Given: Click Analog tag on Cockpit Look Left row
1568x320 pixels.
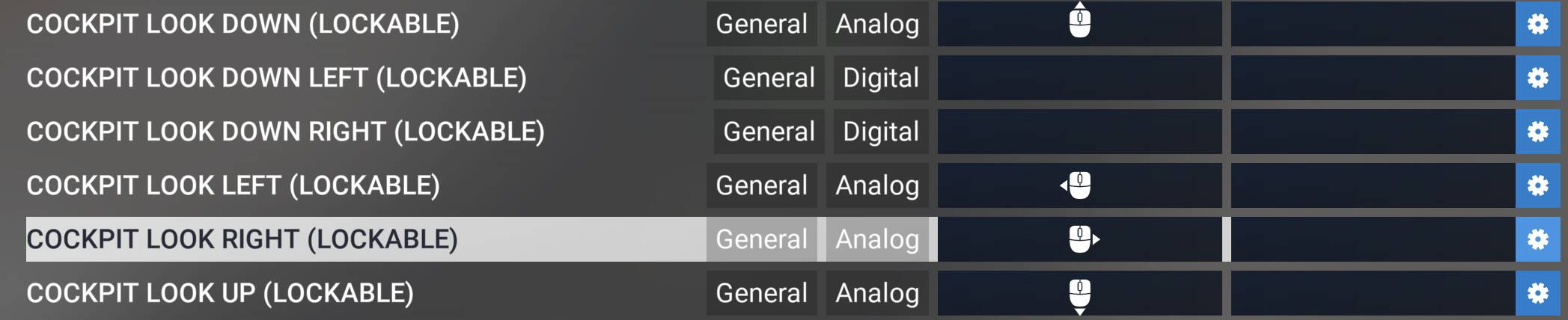Looking at the screenshot, I should pos(876,185).
